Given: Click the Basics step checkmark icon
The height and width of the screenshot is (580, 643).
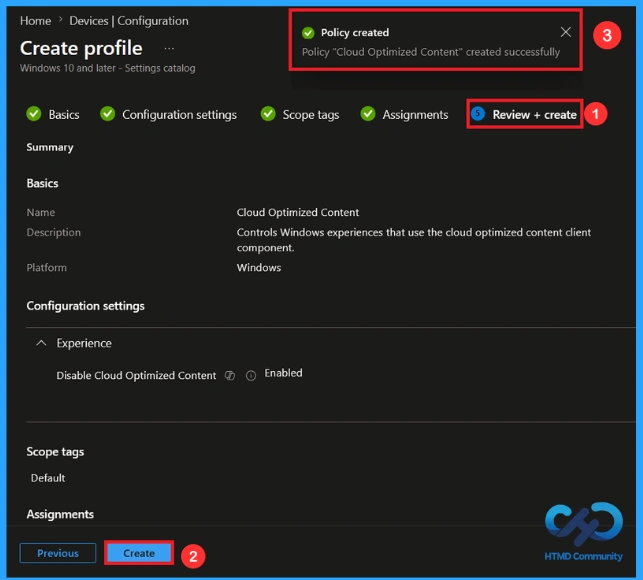Looking at the screenshot, I should point(34,114).
